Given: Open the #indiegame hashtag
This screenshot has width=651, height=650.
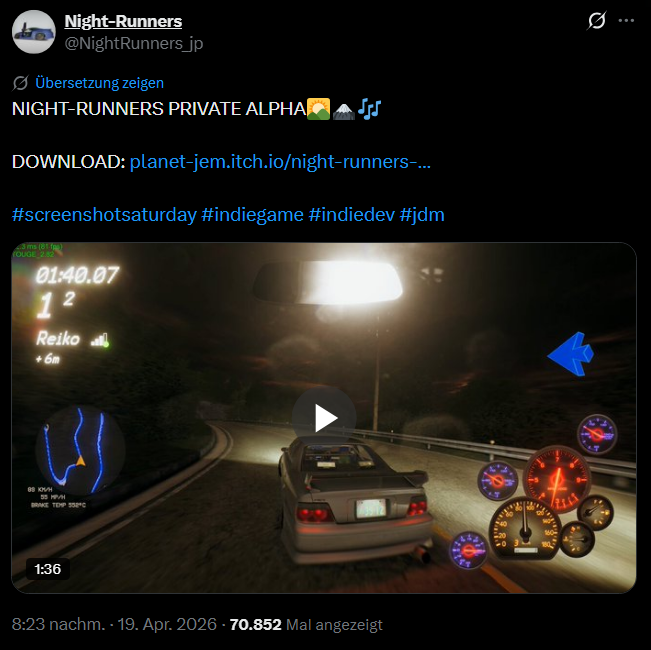Looking at the screenshot, I should pos(252,215).
